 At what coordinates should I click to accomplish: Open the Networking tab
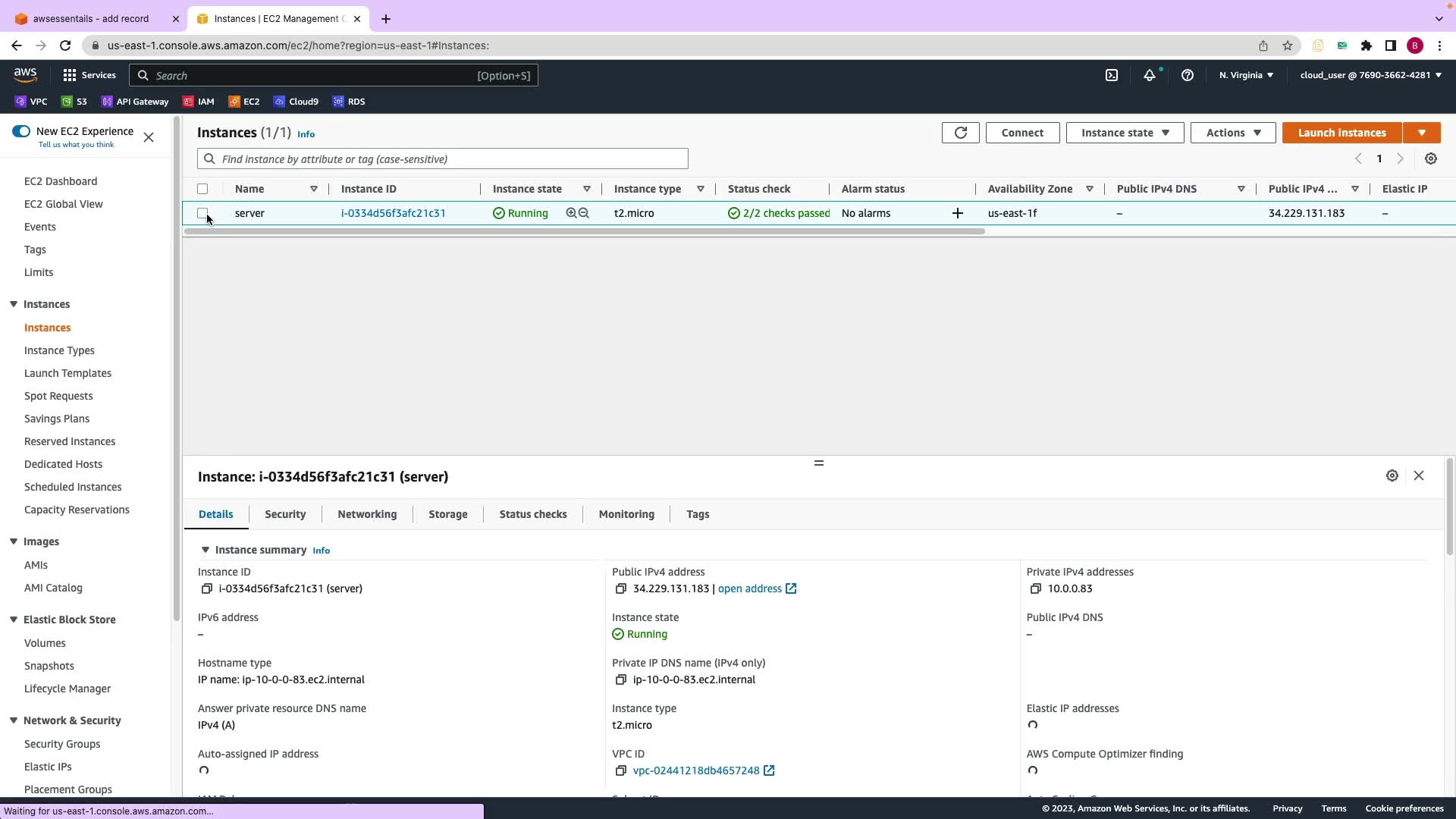pyautogui.click(x=367, y=514)
